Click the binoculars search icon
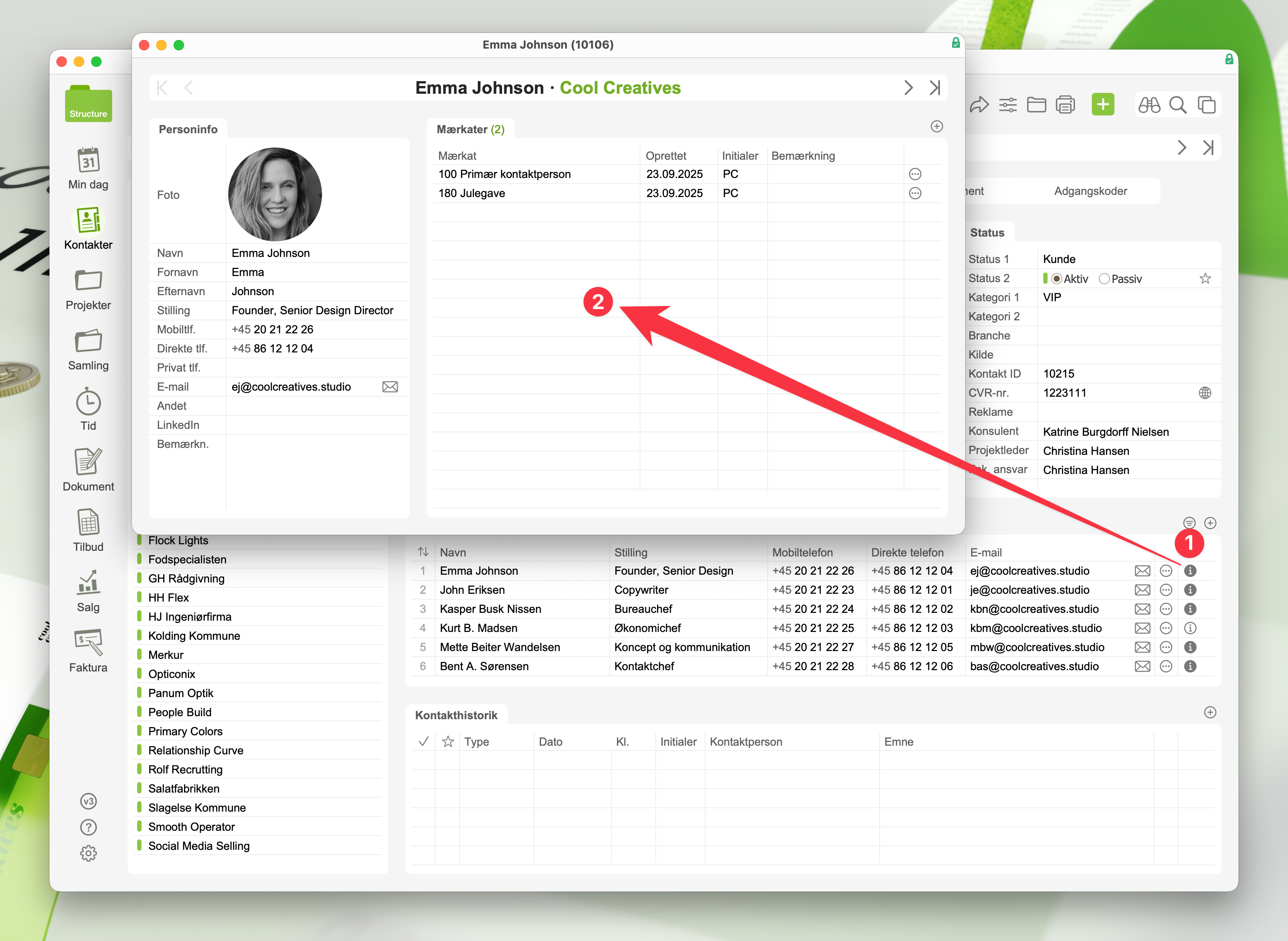The image size is (1288, 941). (x=1149, y=105)
